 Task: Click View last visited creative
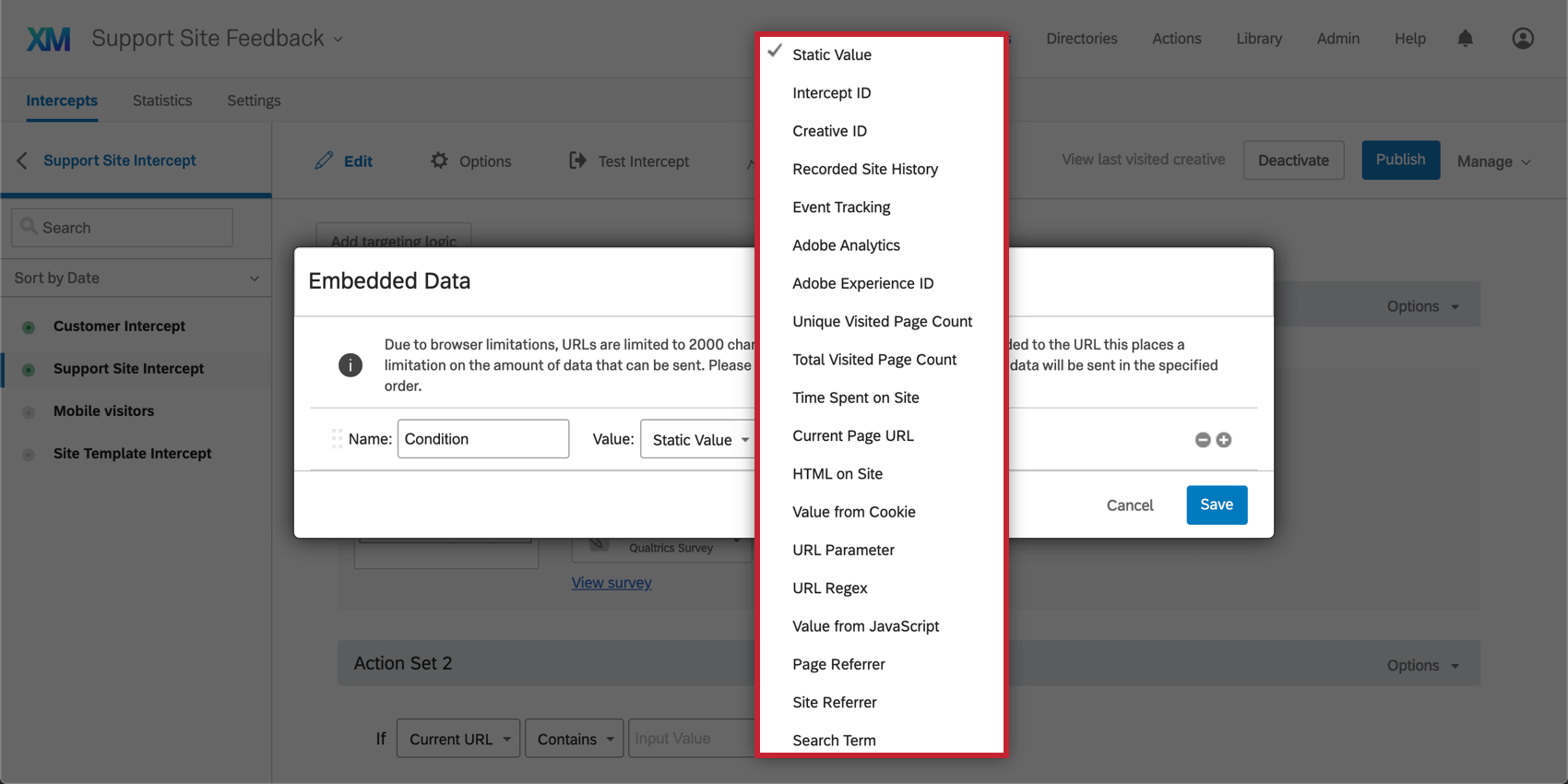(x=1143, y=160)
